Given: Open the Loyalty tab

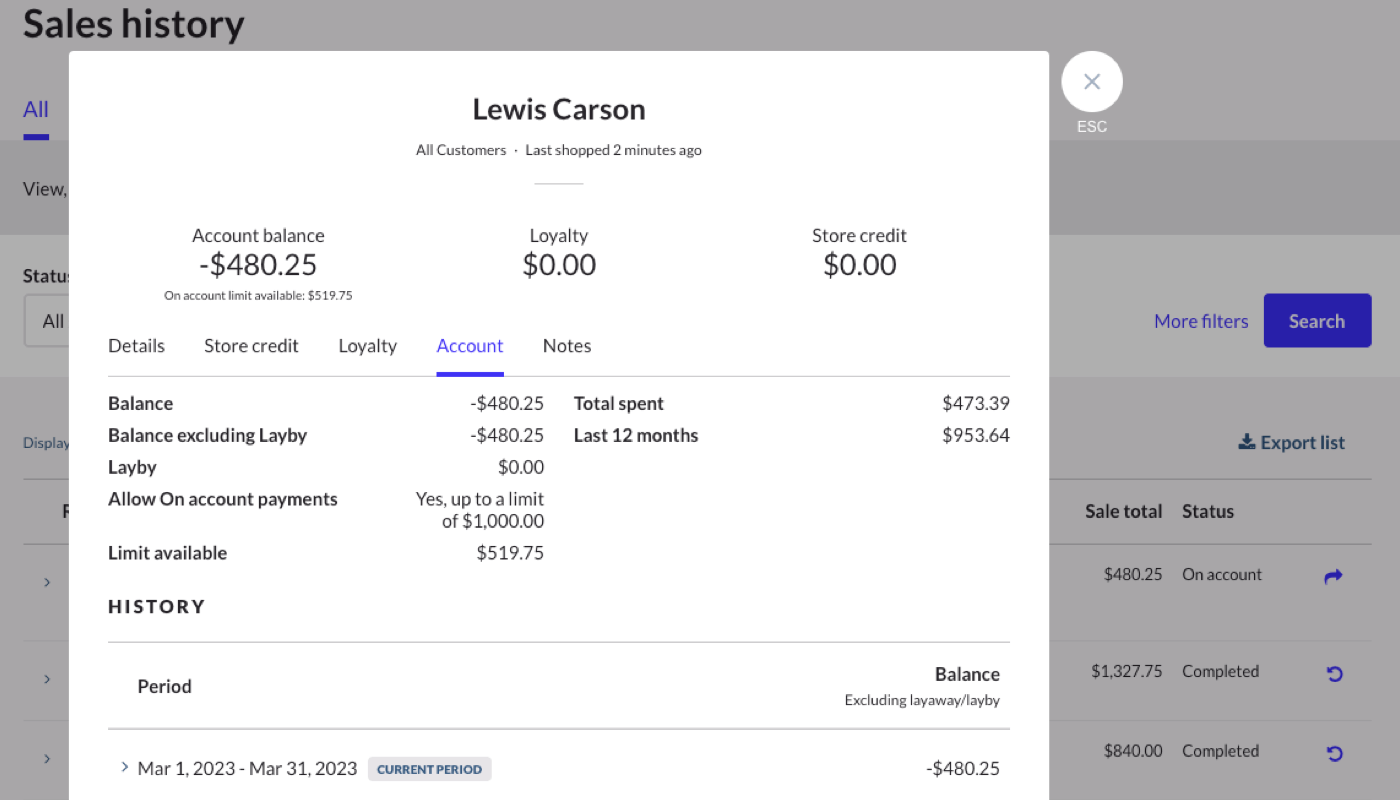Looking at the screenshot, I should [x=367, y=346].
